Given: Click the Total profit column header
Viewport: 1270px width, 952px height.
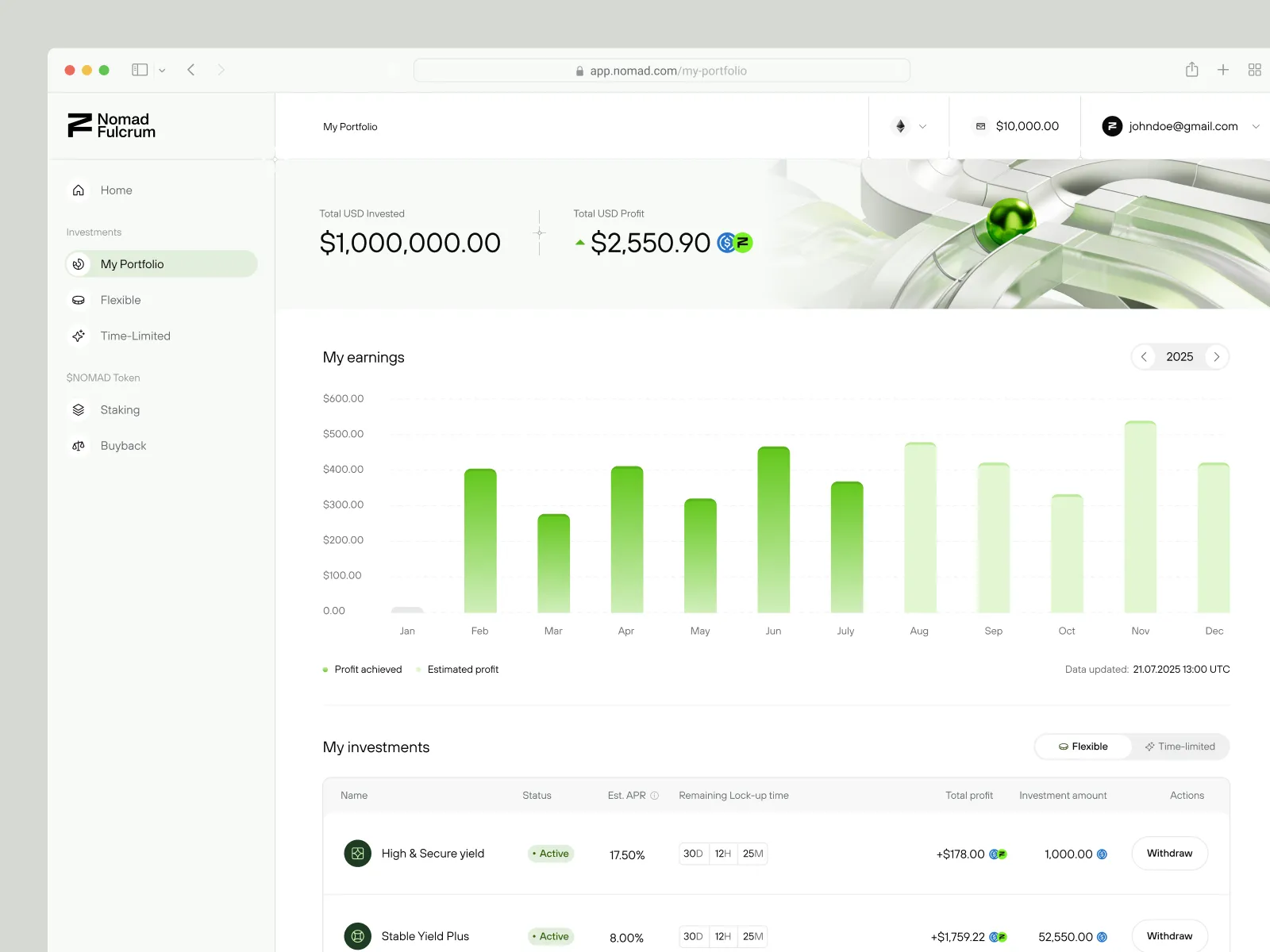Looking at the screenshot, I should (969, 796).
